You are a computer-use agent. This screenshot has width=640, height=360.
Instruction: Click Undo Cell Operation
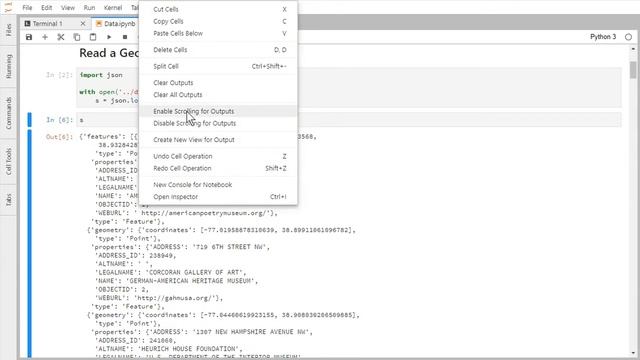[x=218, y=156]
